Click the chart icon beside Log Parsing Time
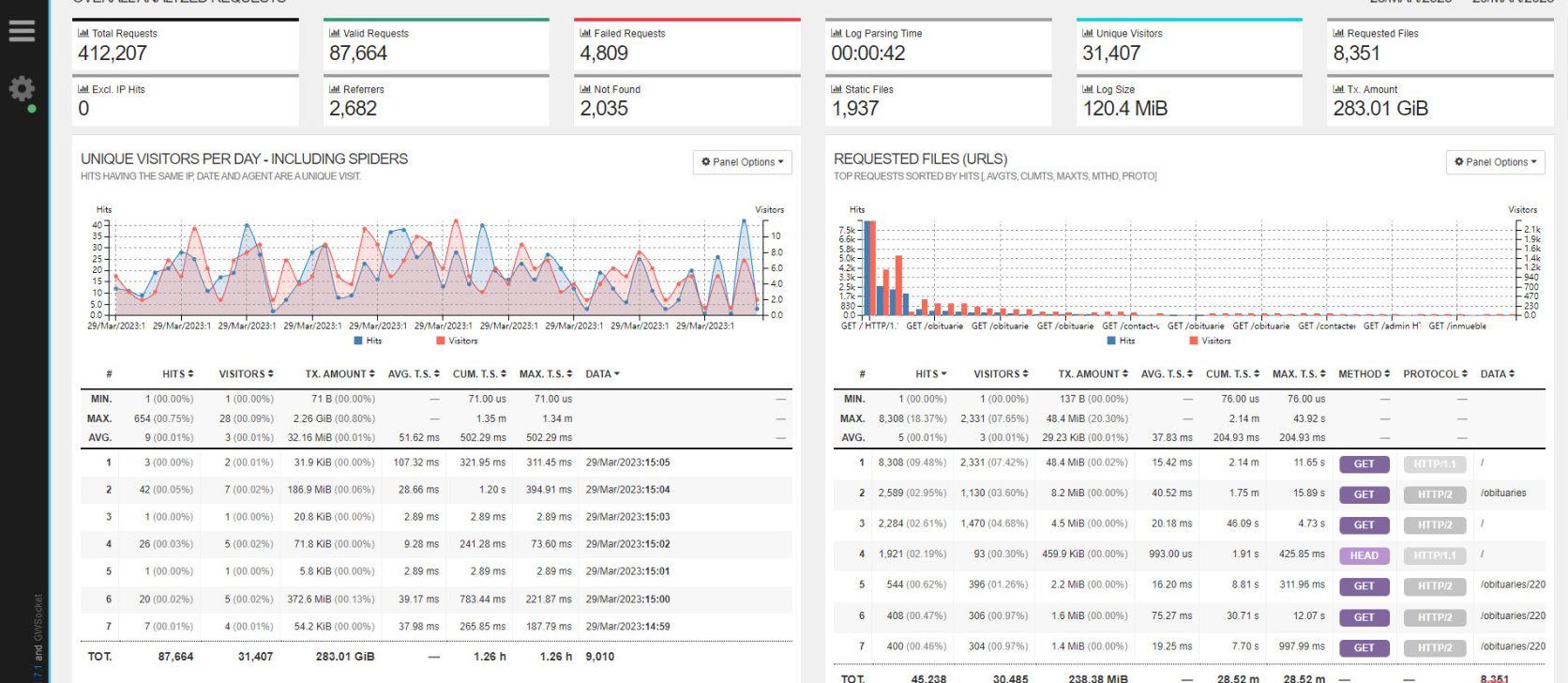This screenshot has height=683, width=1568. tap(837, 33)
